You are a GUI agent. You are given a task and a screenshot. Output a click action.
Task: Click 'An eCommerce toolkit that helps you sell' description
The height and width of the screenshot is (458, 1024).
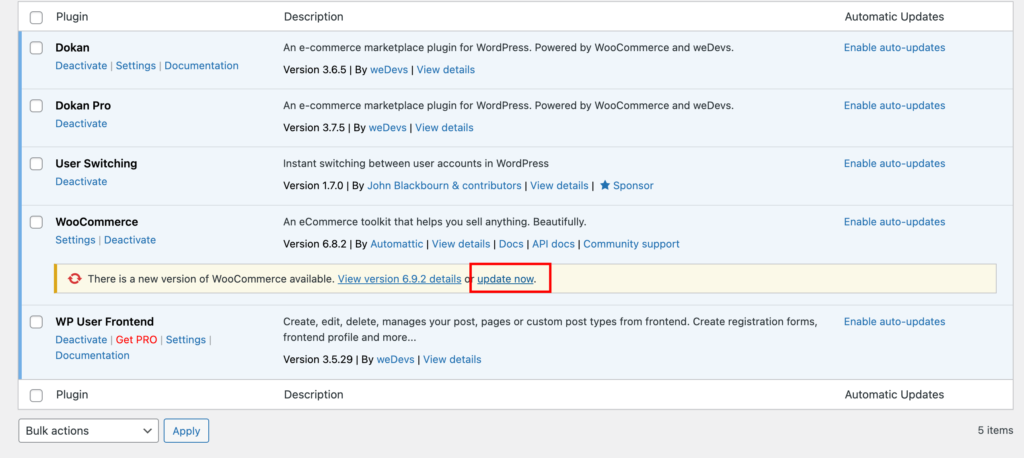point(435,222)
